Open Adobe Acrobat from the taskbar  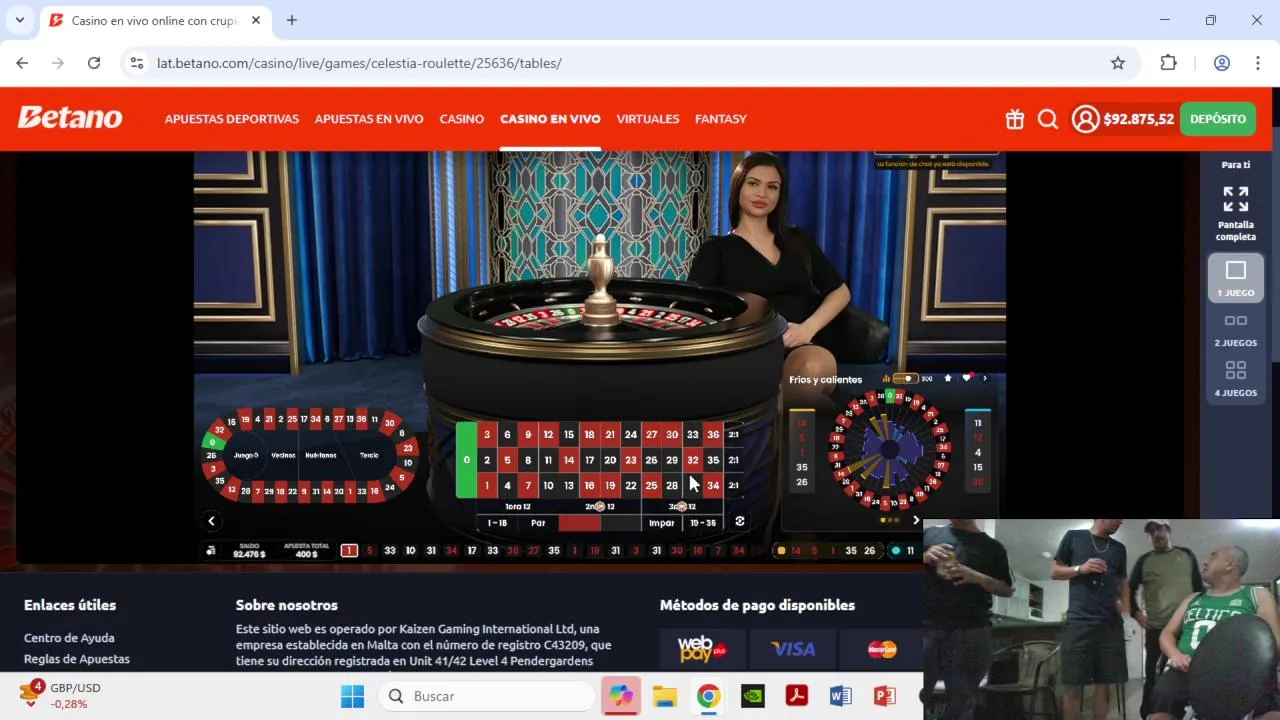point(797,696)
